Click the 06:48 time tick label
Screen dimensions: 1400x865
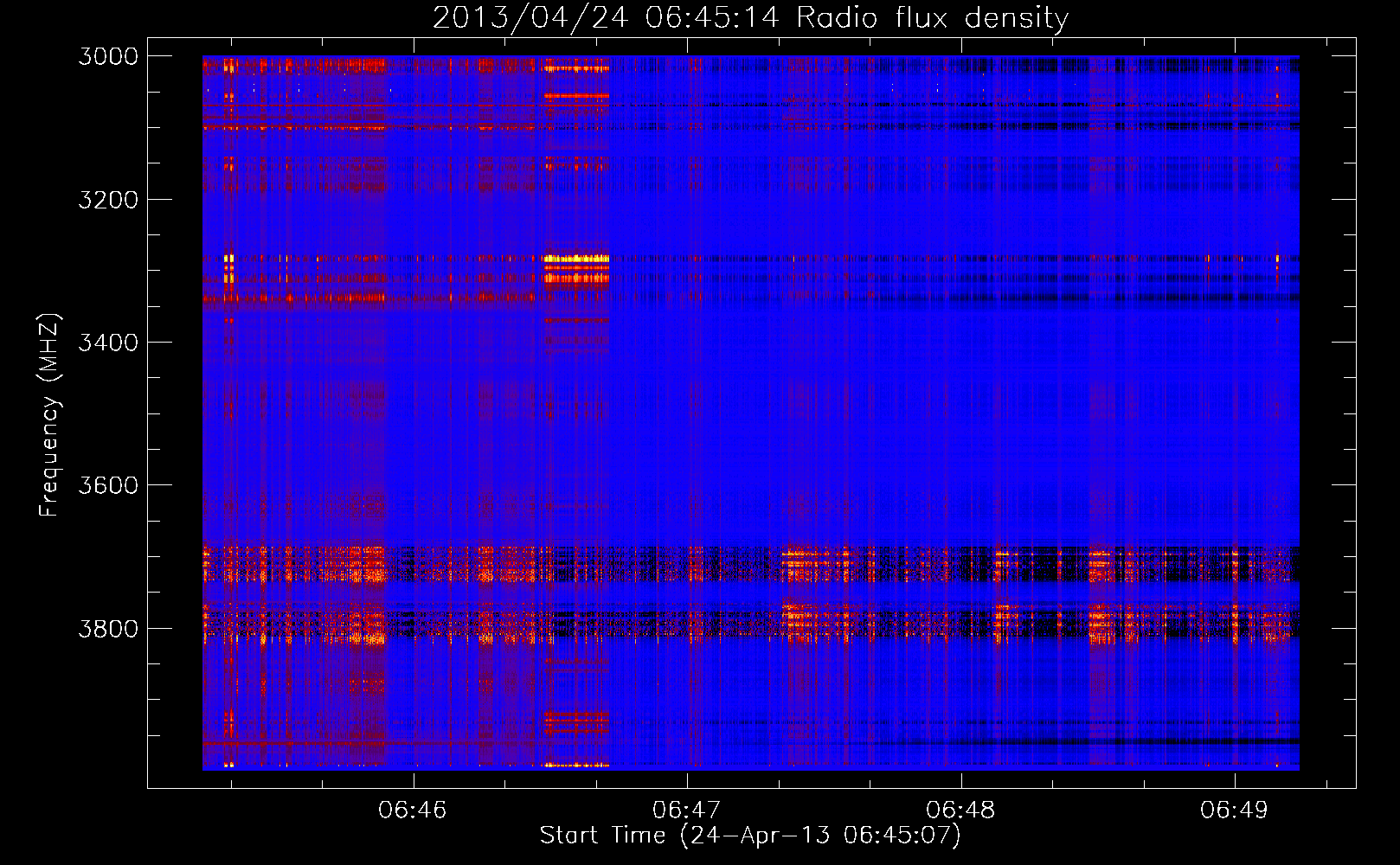(x=960, y=810)
